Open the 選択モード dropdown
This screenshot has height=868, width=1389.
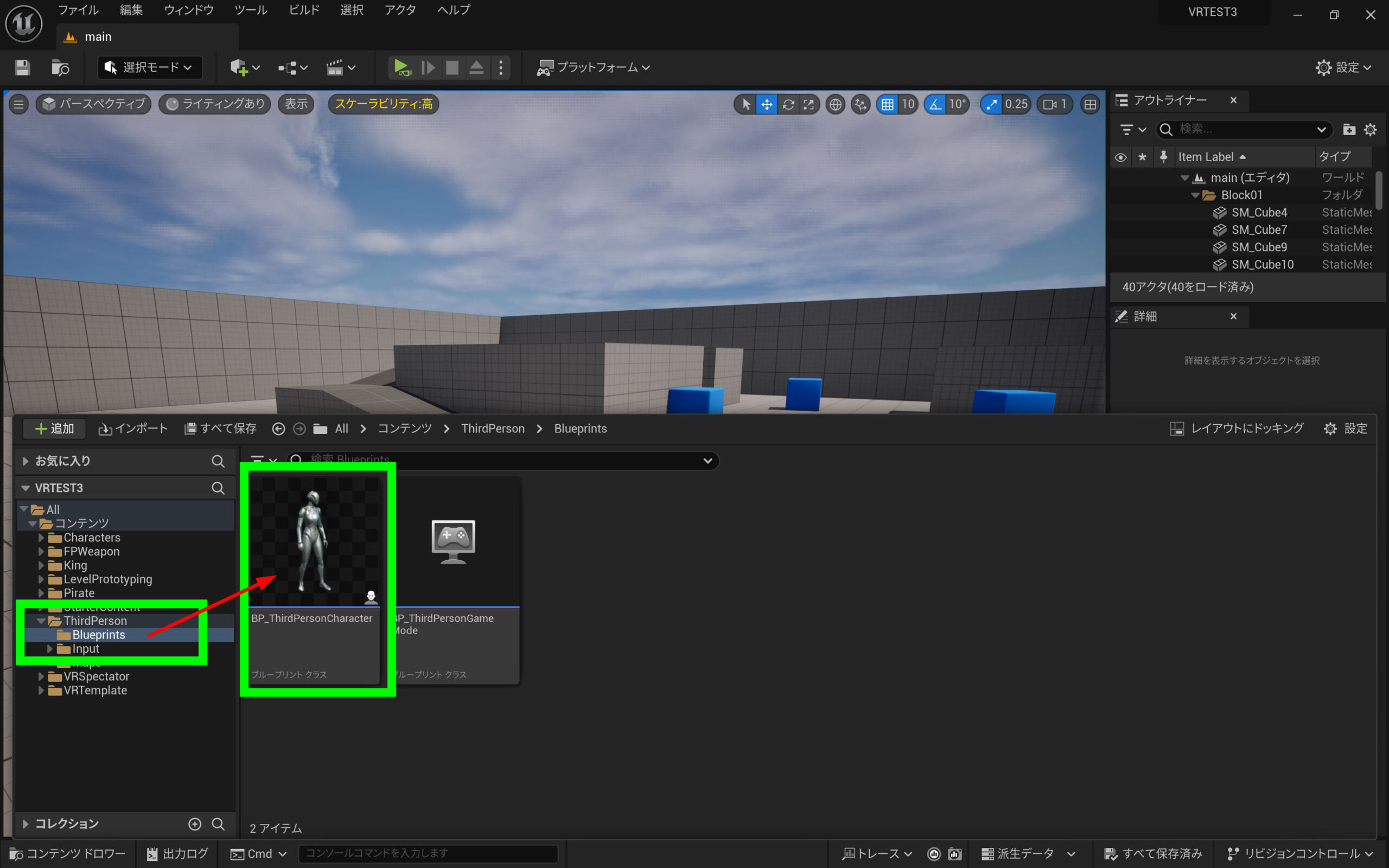pos(149,68)
